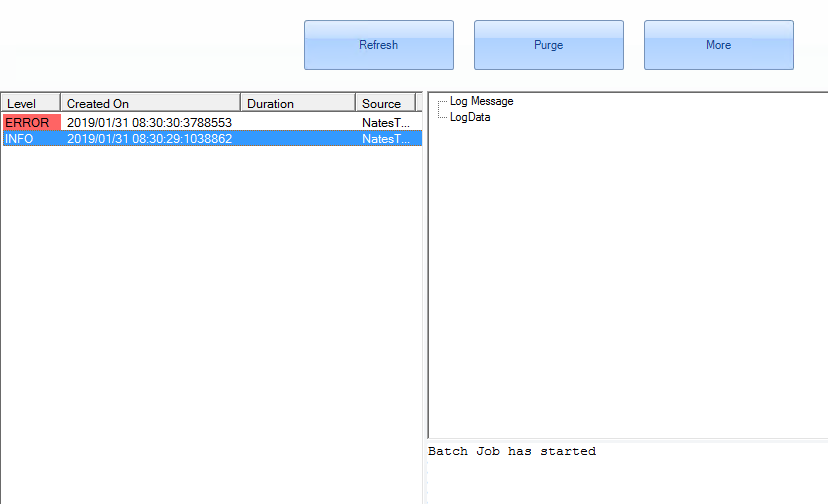Select the LogData tree node

tap(470, 117)
